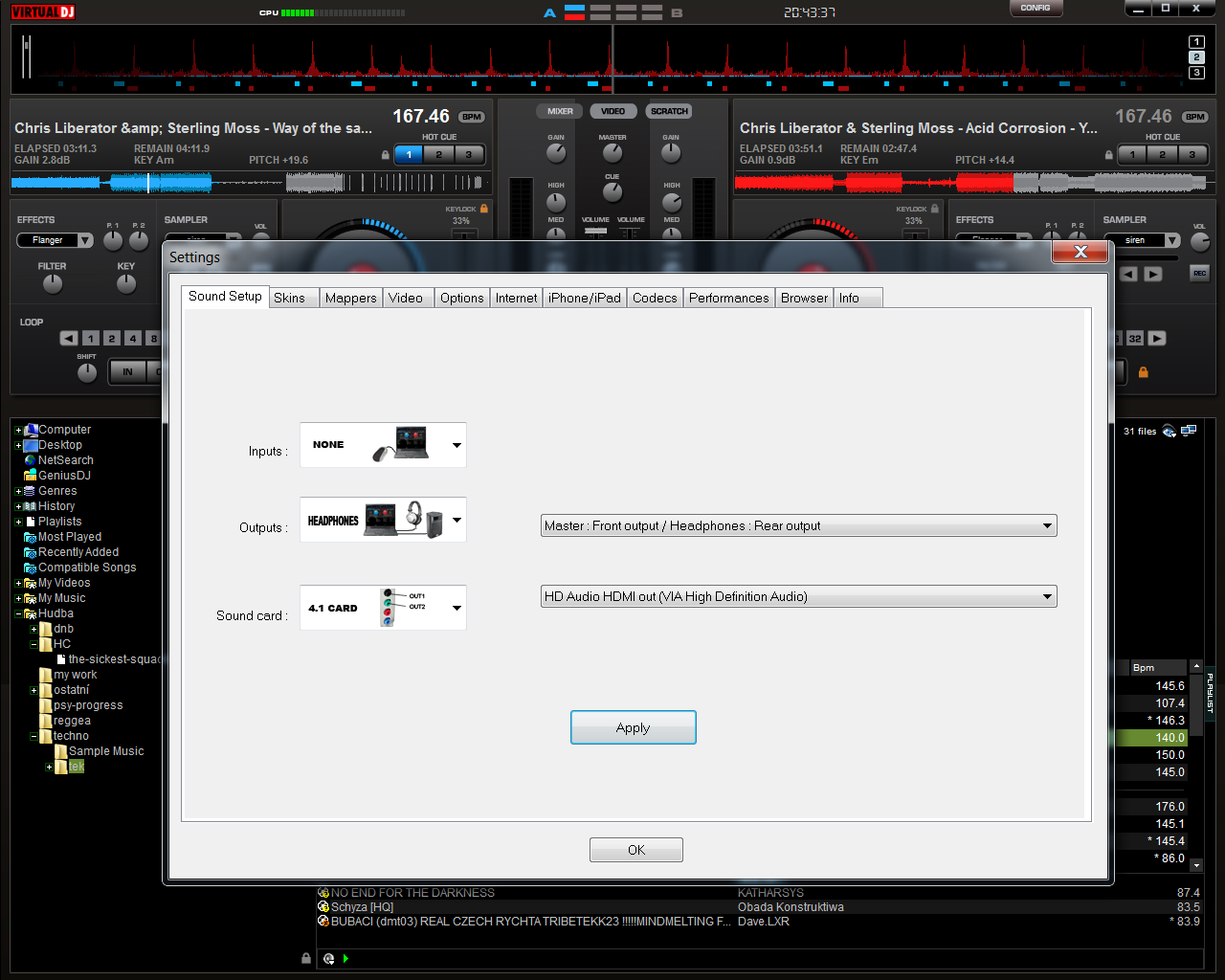Viewport: 1225px width, 980px height.
Task: Click the Master volume knob
Action: click(612, 153)
